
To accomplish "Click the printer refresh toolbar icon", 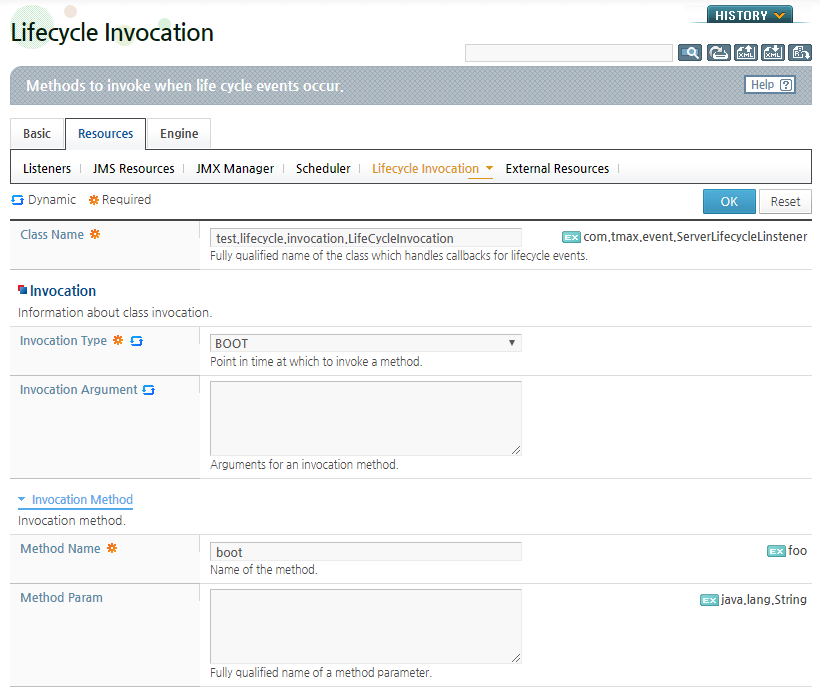I will (719, 53).
